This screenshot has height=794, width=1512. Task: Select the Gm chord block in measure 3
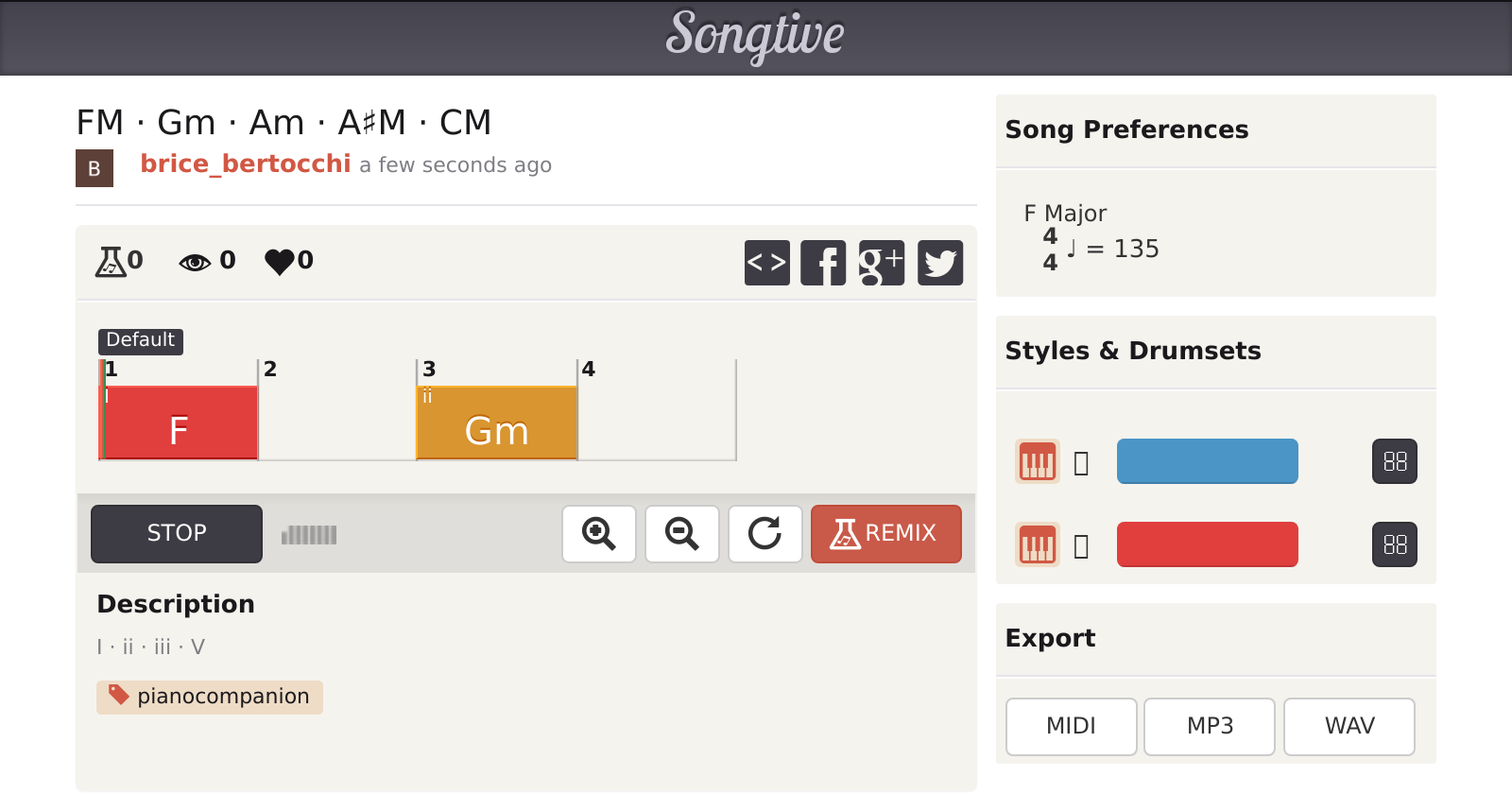(497, 423)
